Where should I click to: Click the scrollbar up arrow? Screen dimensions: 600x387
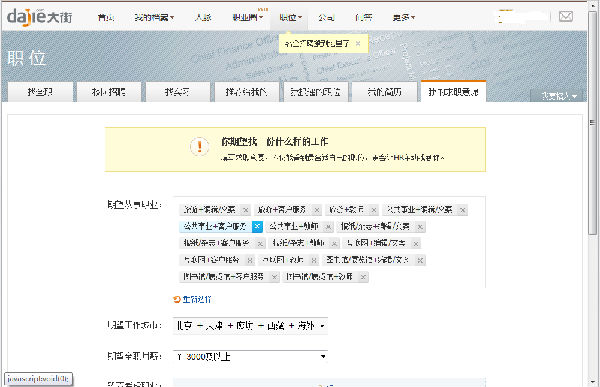[x=592, y=5]
